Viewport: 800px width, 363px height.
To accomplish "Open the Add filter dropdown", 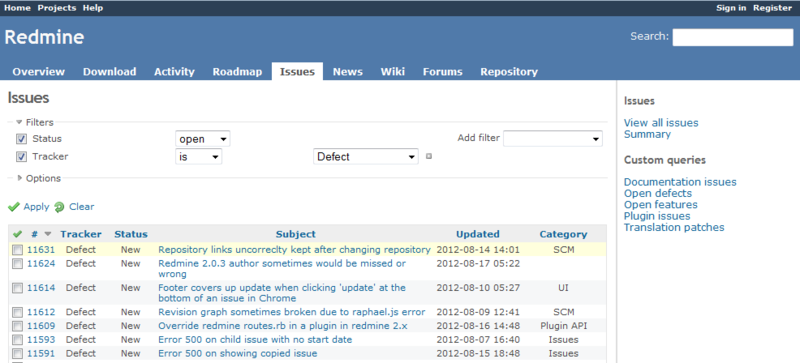I will pos(553,138).
